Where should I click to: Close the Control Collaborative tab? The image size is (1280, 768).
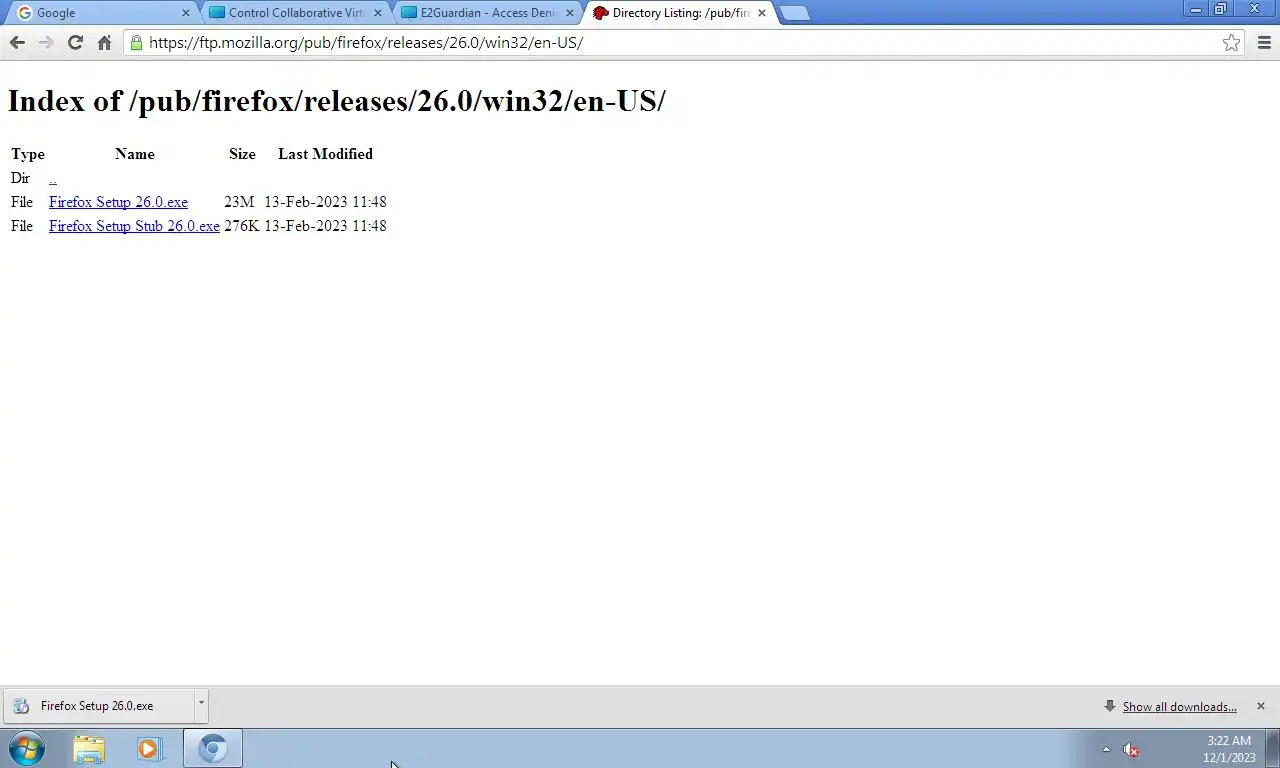(377, 13)
